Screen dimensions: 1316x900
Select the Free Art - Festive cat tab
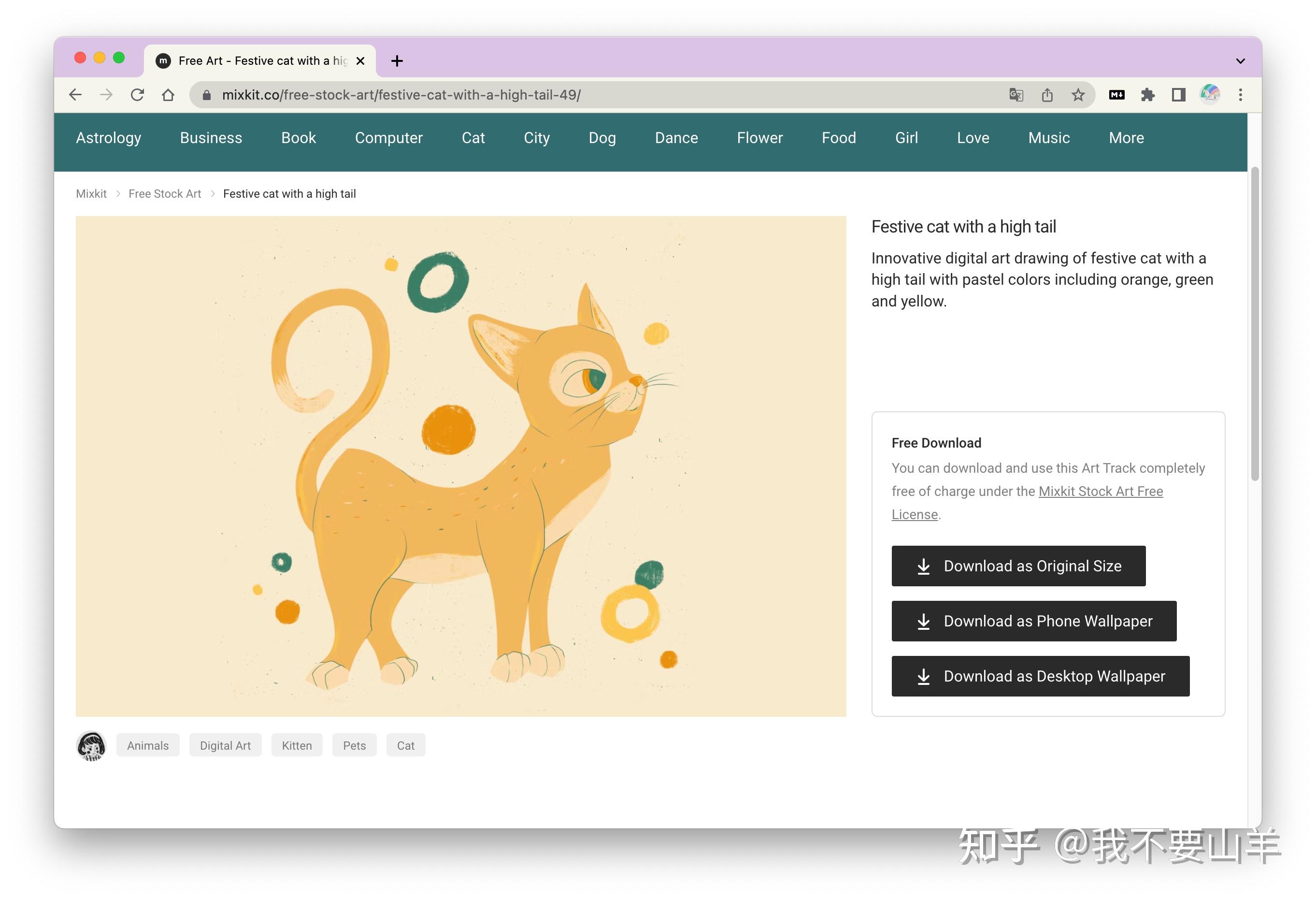coord(259,60)
